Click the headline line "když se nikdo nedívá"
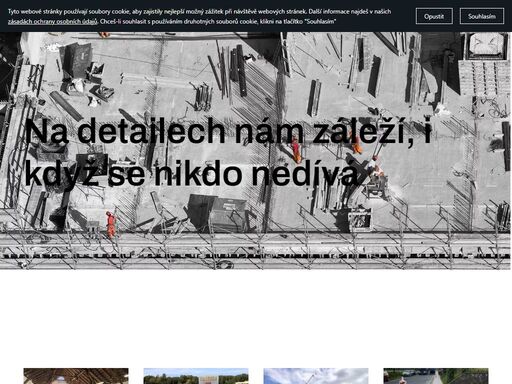This screenshot has height=384, width=512. (191, 173)
